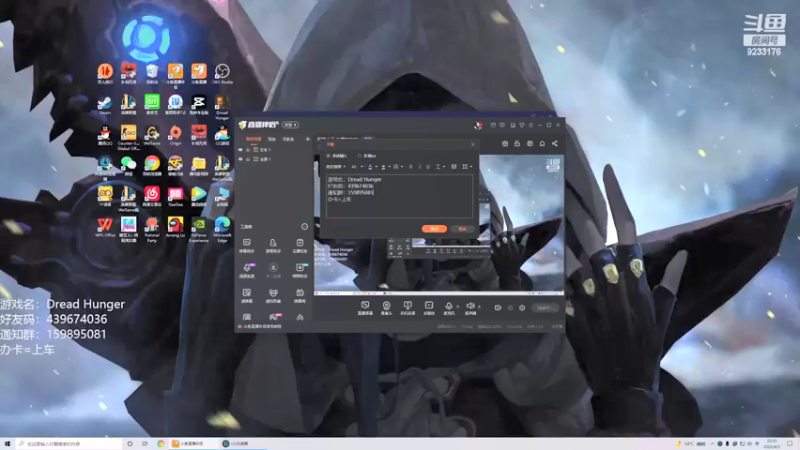
Task: Click the share icon above preview
Action: pos(555,144)
